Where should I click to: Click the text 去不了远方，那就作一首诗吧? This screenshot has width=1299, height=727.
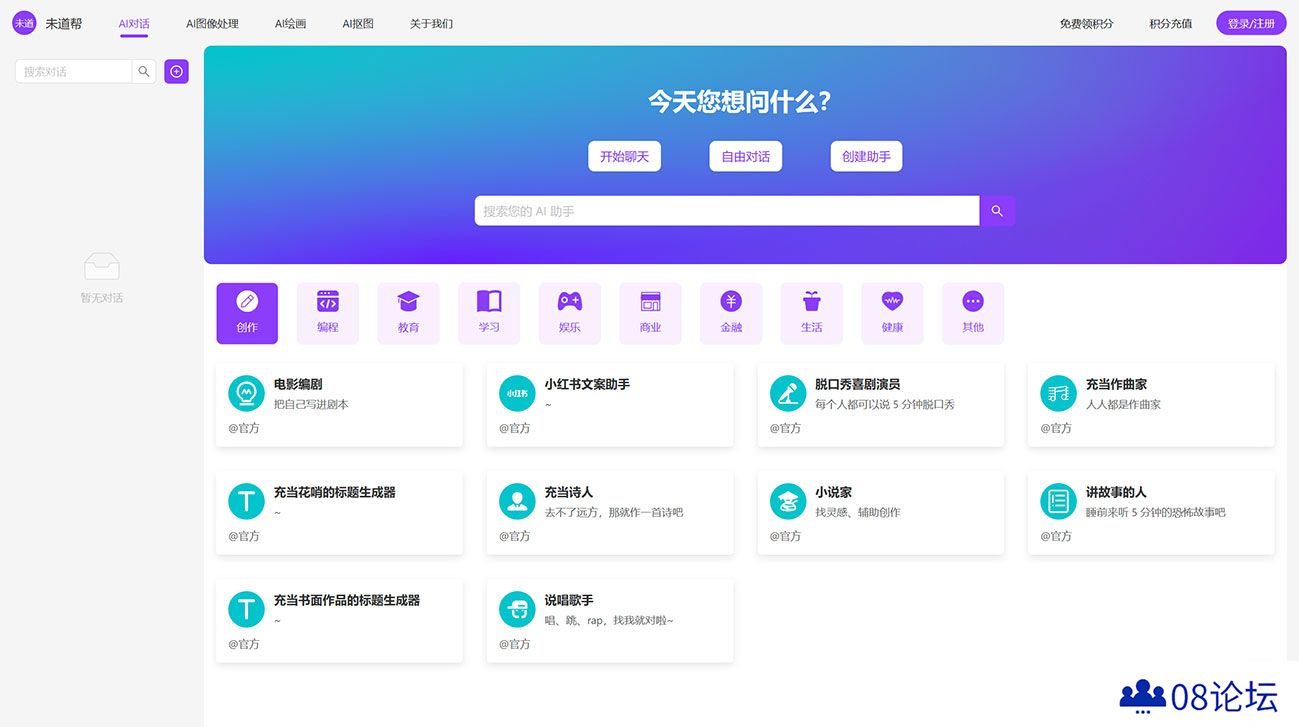[614, 513]
